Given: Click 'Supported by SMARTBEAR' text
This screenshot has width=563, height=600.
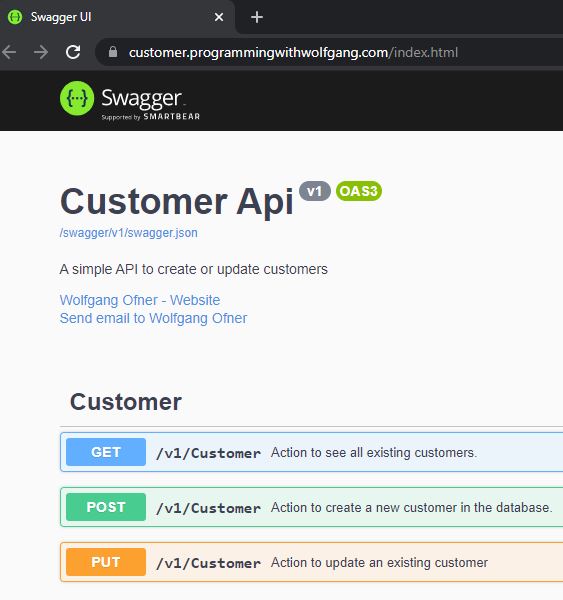Looking at the screenshot, I should tap(150, 117).
